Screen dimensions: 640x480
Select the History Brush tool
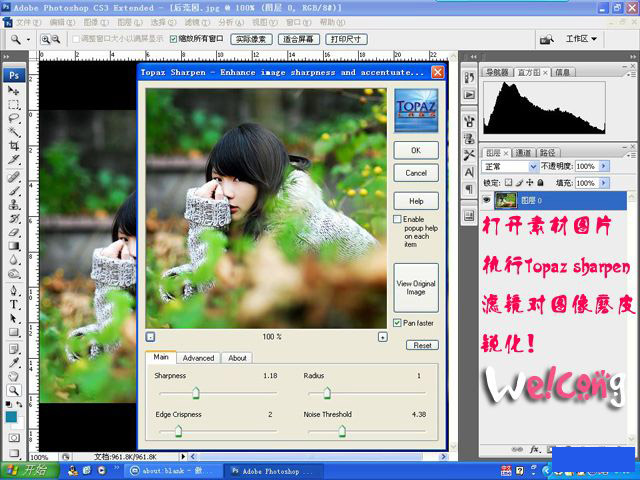click(13, 218)
